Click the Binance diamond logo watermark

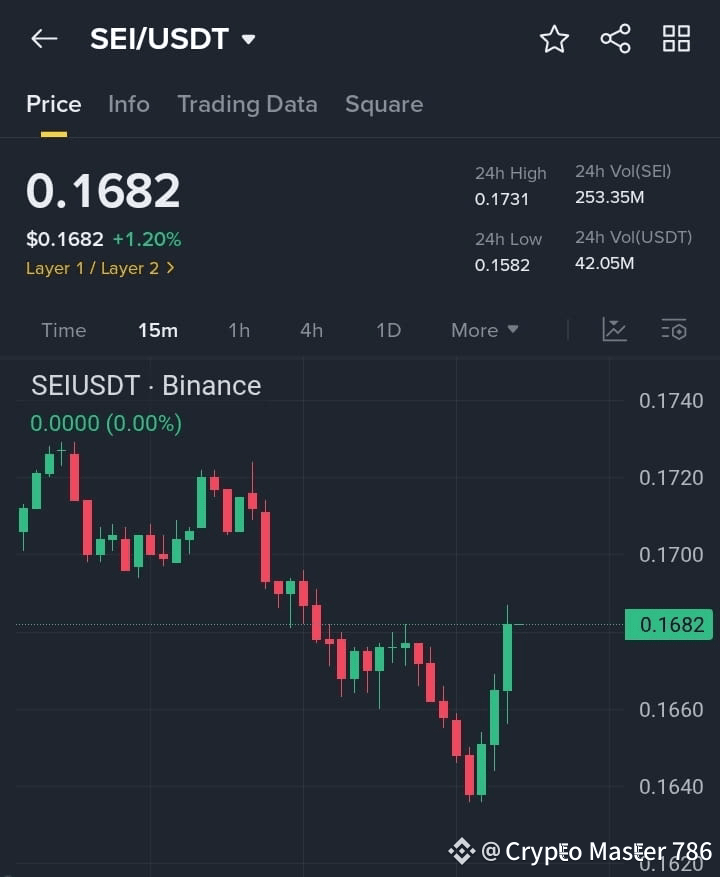pyautogui.click(x=462, y=852)
